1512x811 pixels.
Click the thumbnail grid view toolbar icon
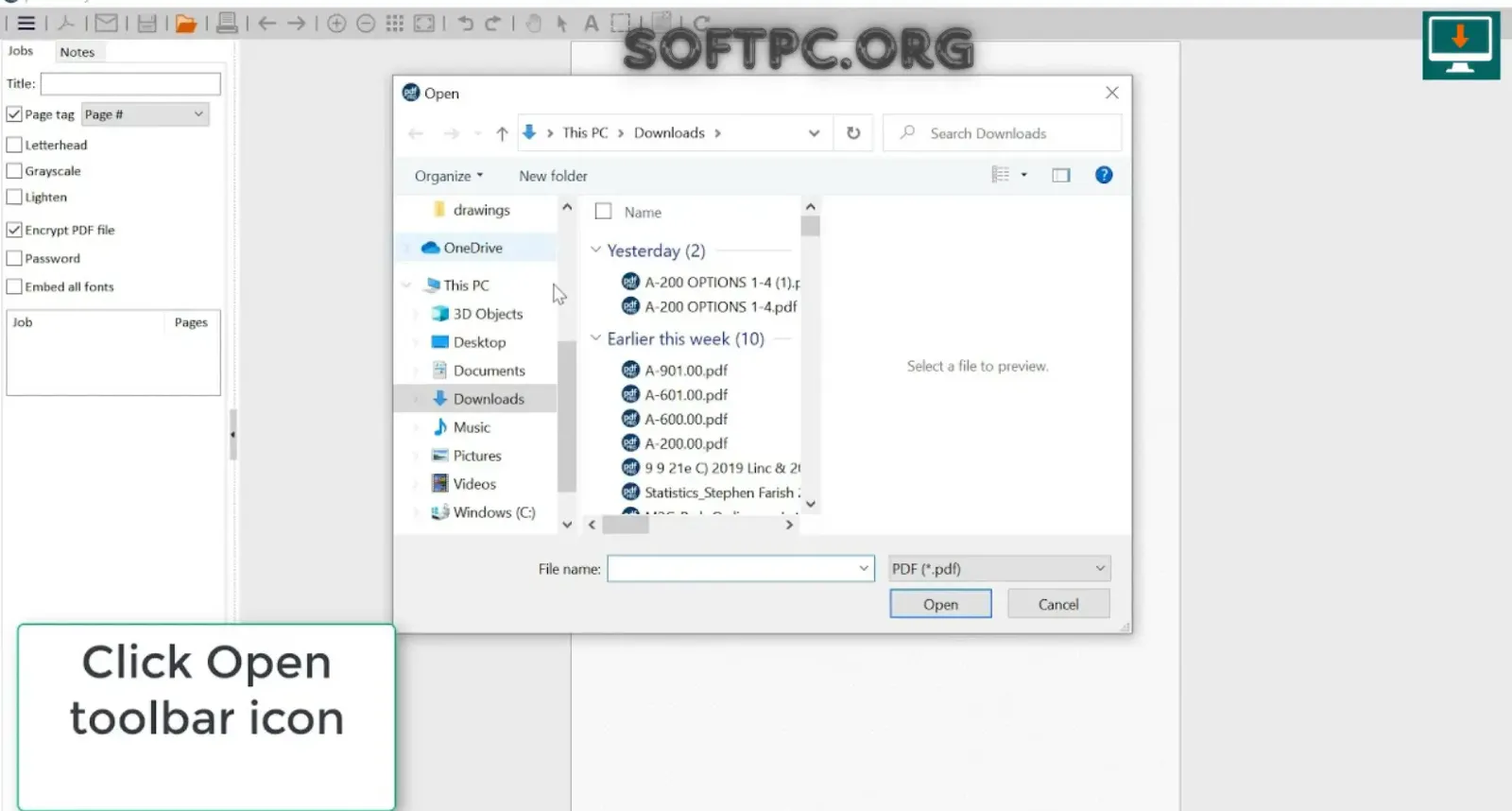pos(395,24)
